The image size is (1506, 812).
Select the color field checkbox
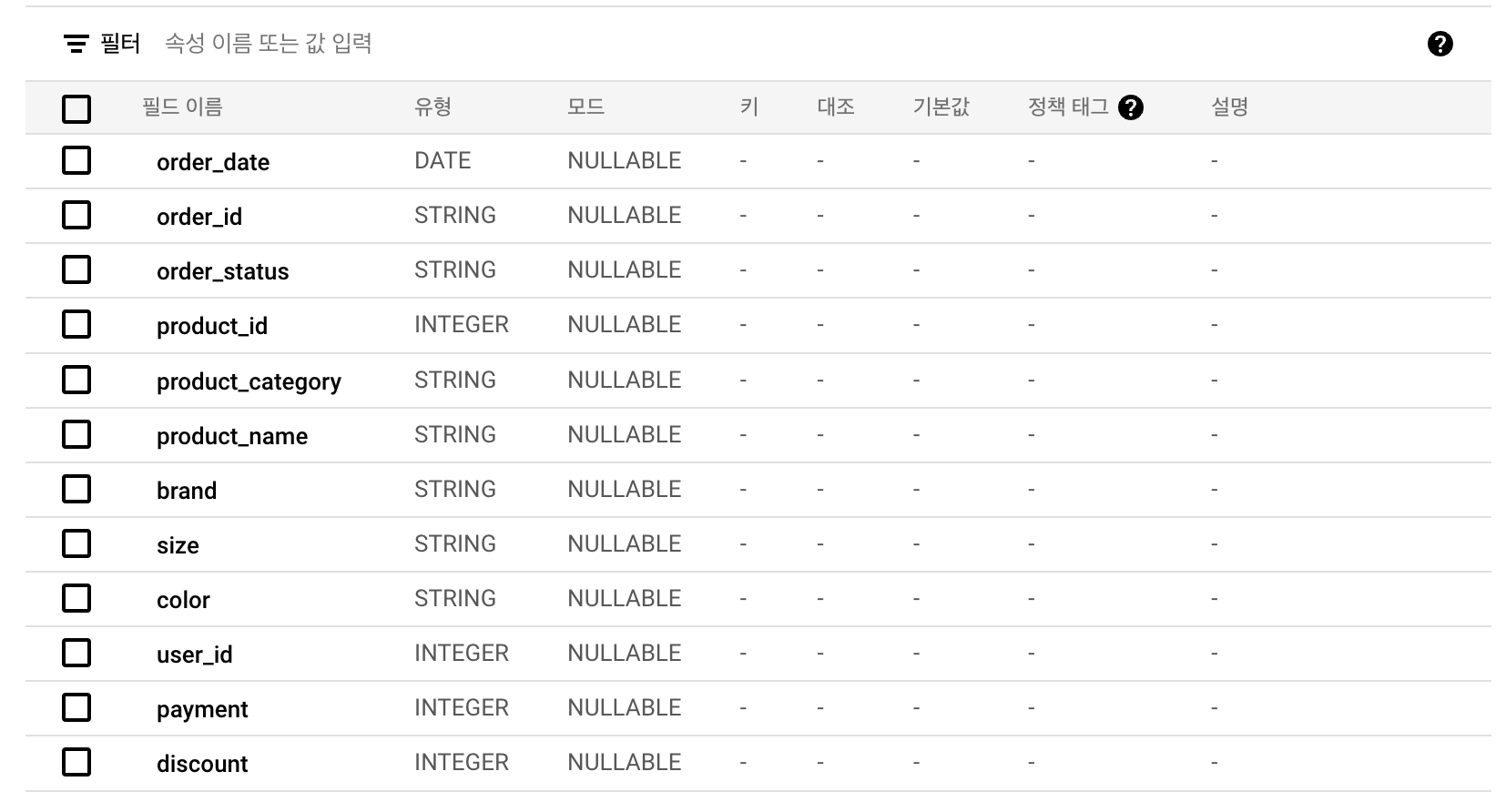pyautogui.click(x=76, y=598)
